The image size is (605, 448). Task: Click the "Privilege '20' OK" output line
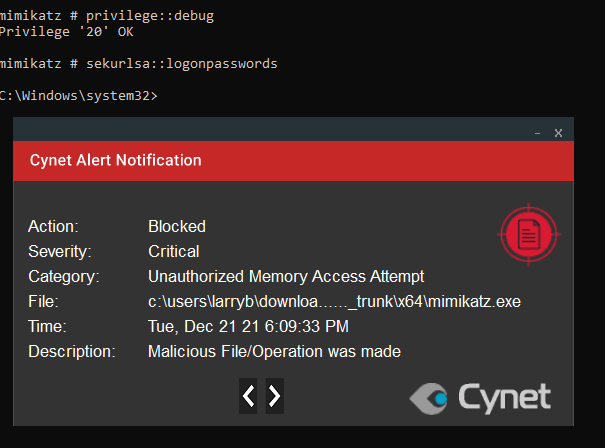(66, 32)
